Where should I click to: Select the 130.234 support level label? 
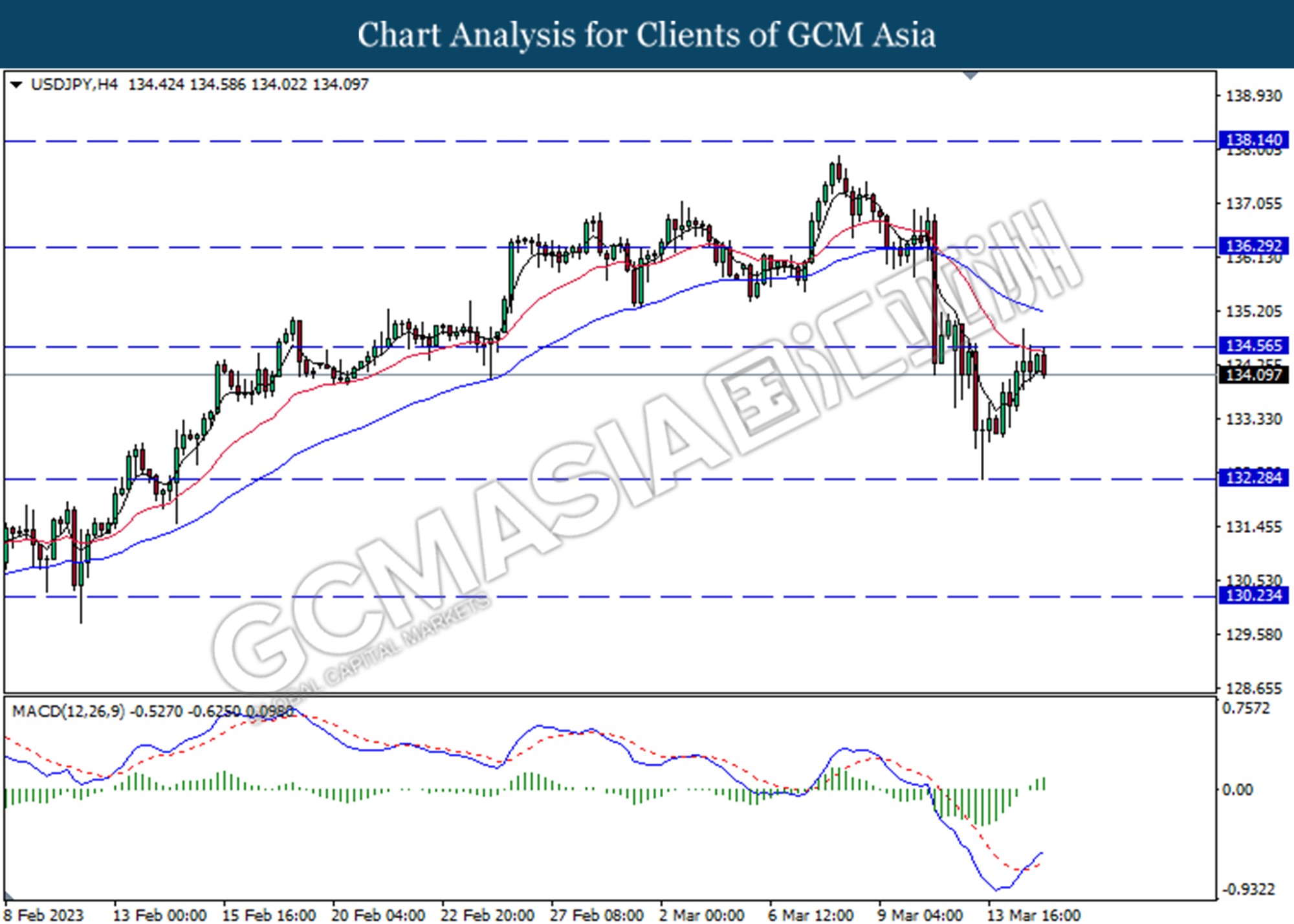point(1254,595)
